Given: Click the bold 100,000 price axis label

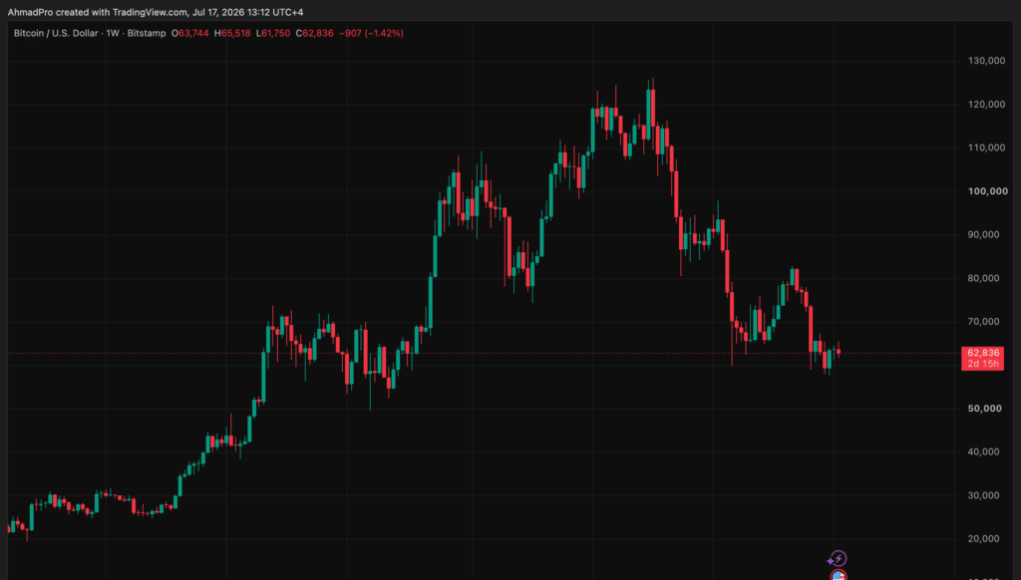Looking at the screenshot, I should (x=988, y=191).
